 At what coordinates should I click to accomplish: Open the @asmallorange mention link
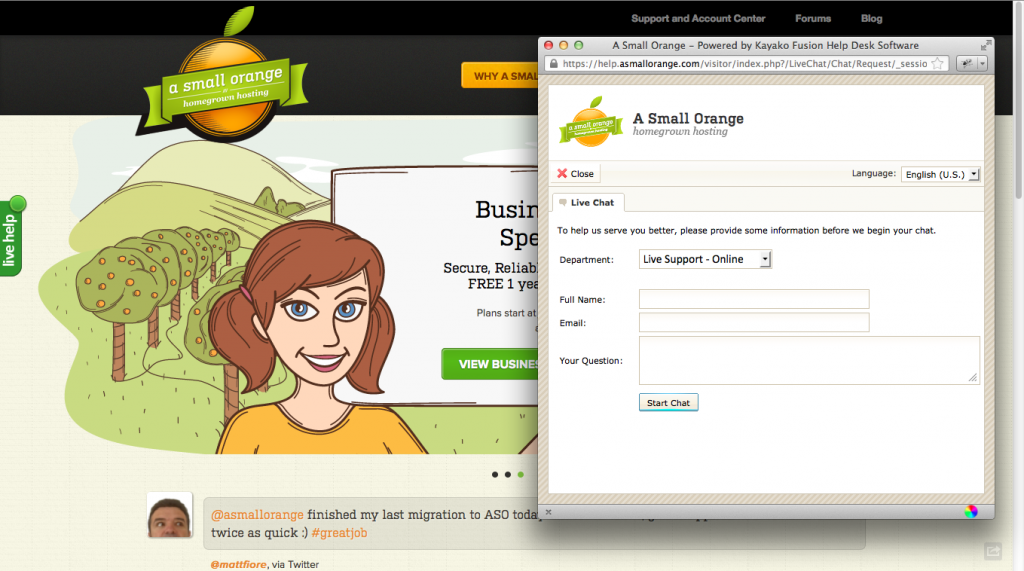(257, 515)
